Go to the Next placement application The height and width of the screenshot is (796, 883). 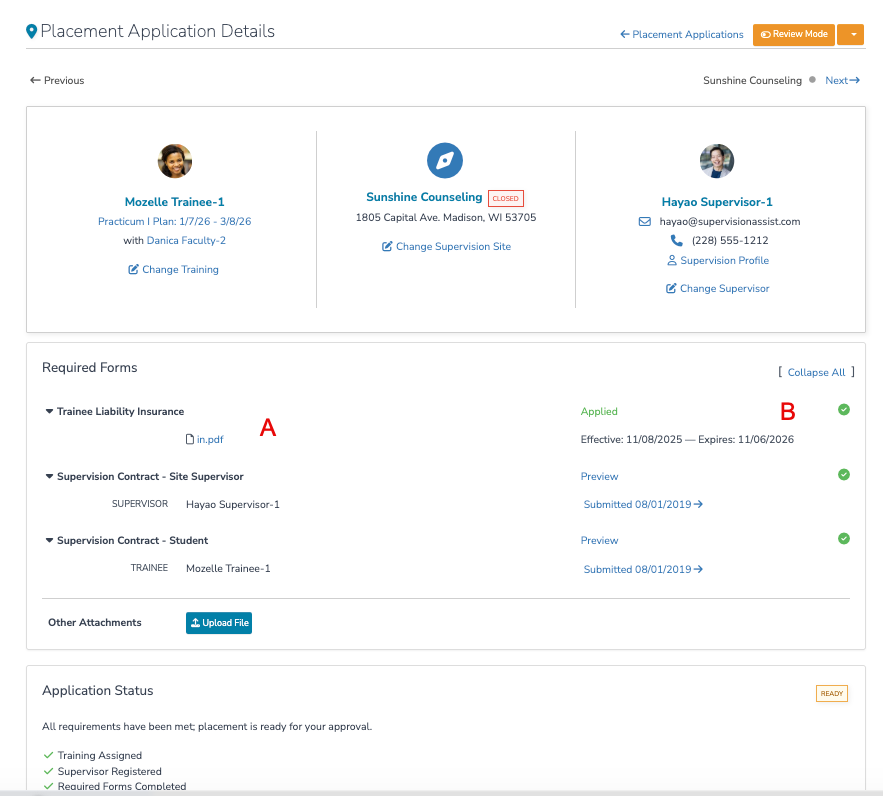(842, 81)
